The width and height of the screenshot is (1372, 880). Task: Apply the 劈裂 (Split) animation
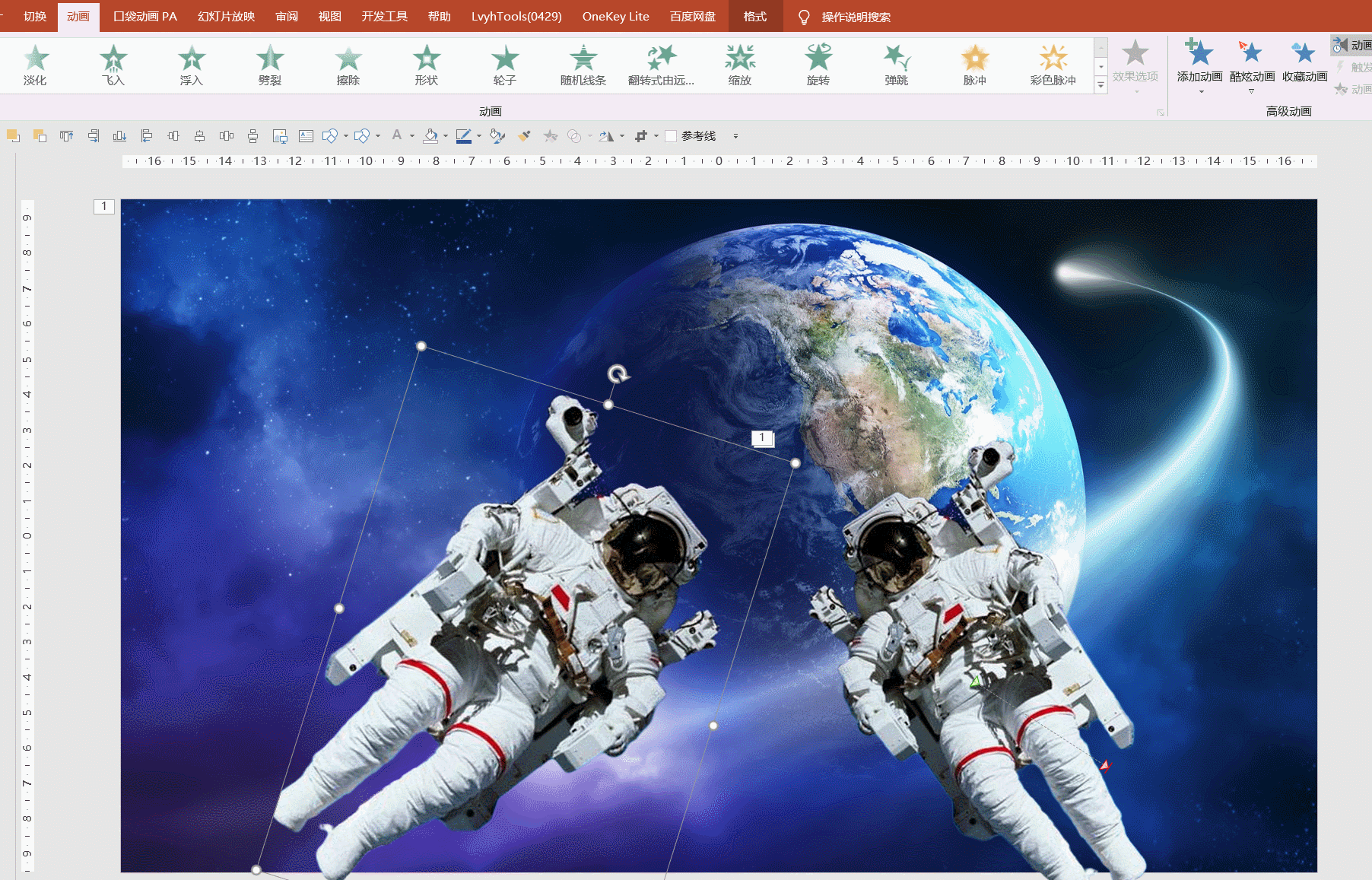pos(270,65)
